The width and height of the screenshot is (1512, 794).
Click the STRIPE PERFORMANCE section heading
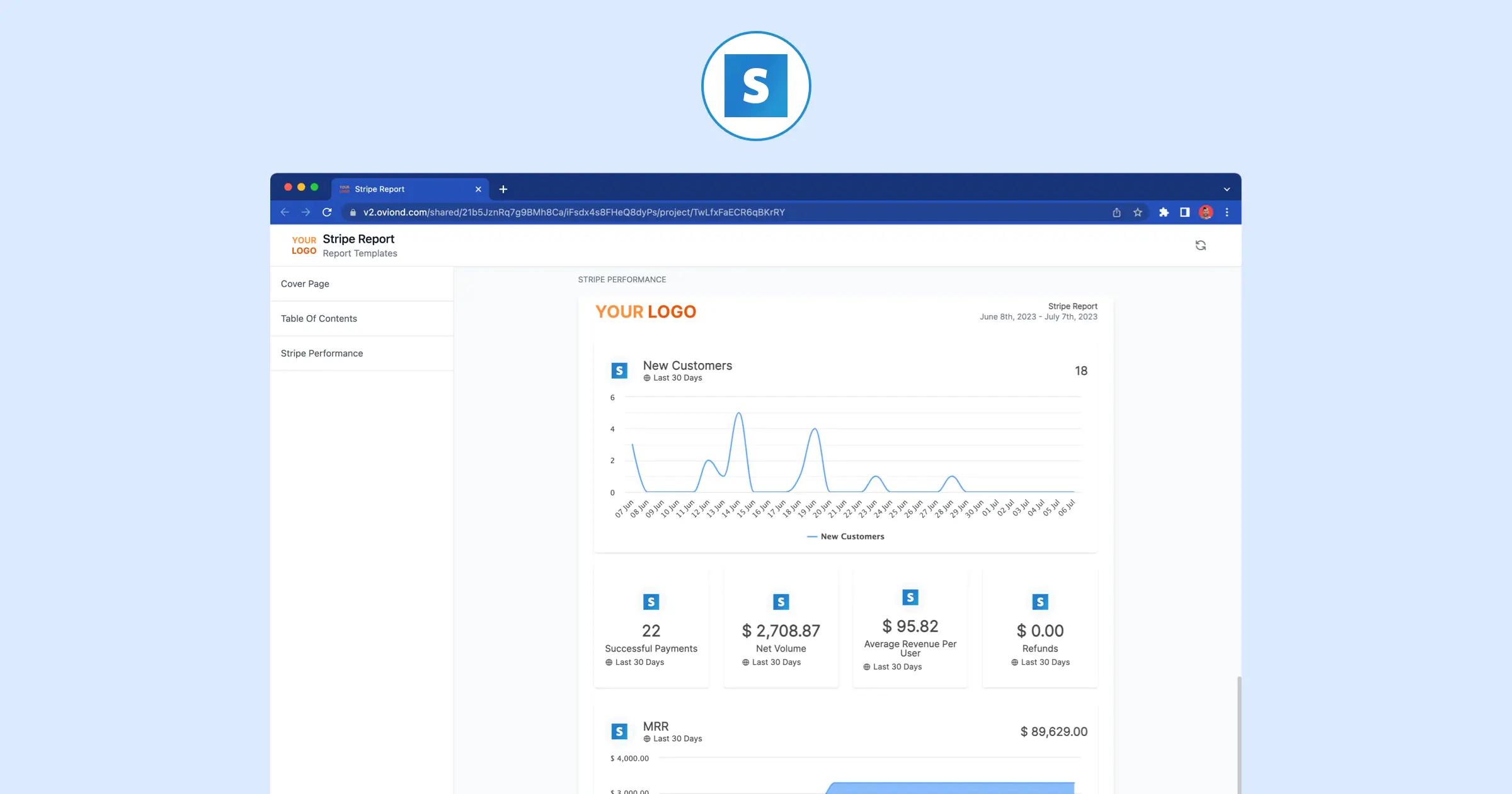622,279
